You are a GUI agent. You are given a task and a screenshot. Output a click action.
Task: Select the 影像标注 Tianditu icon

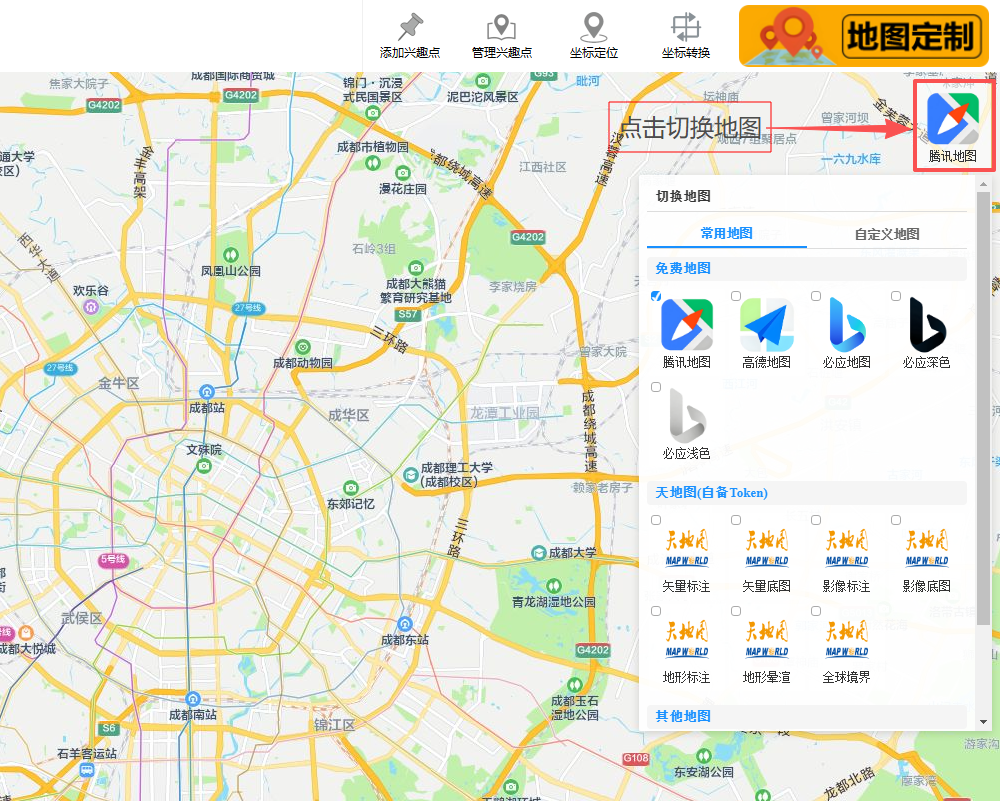[846, 548]
